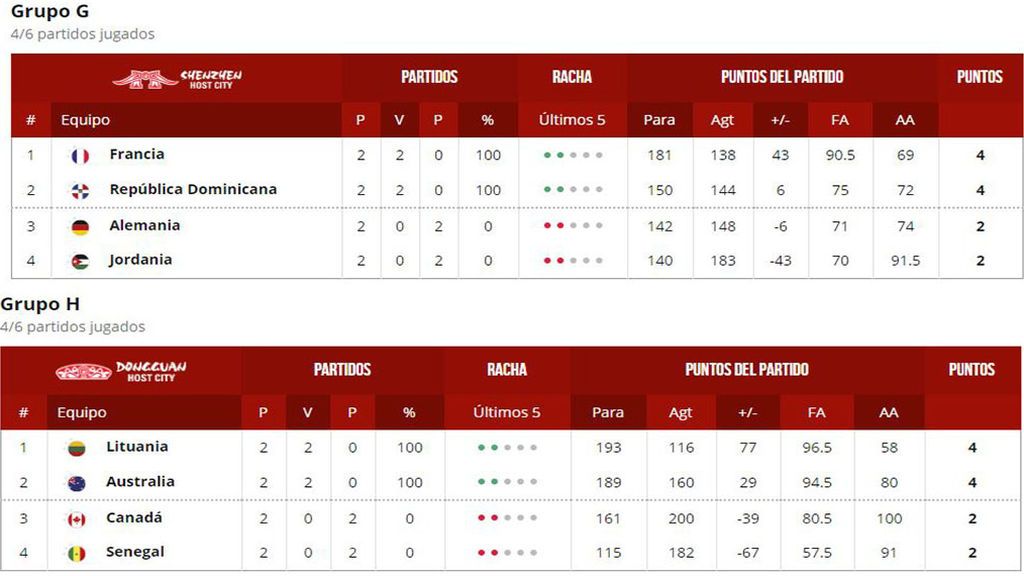Open the Francia team link

(x=137, y=154)
